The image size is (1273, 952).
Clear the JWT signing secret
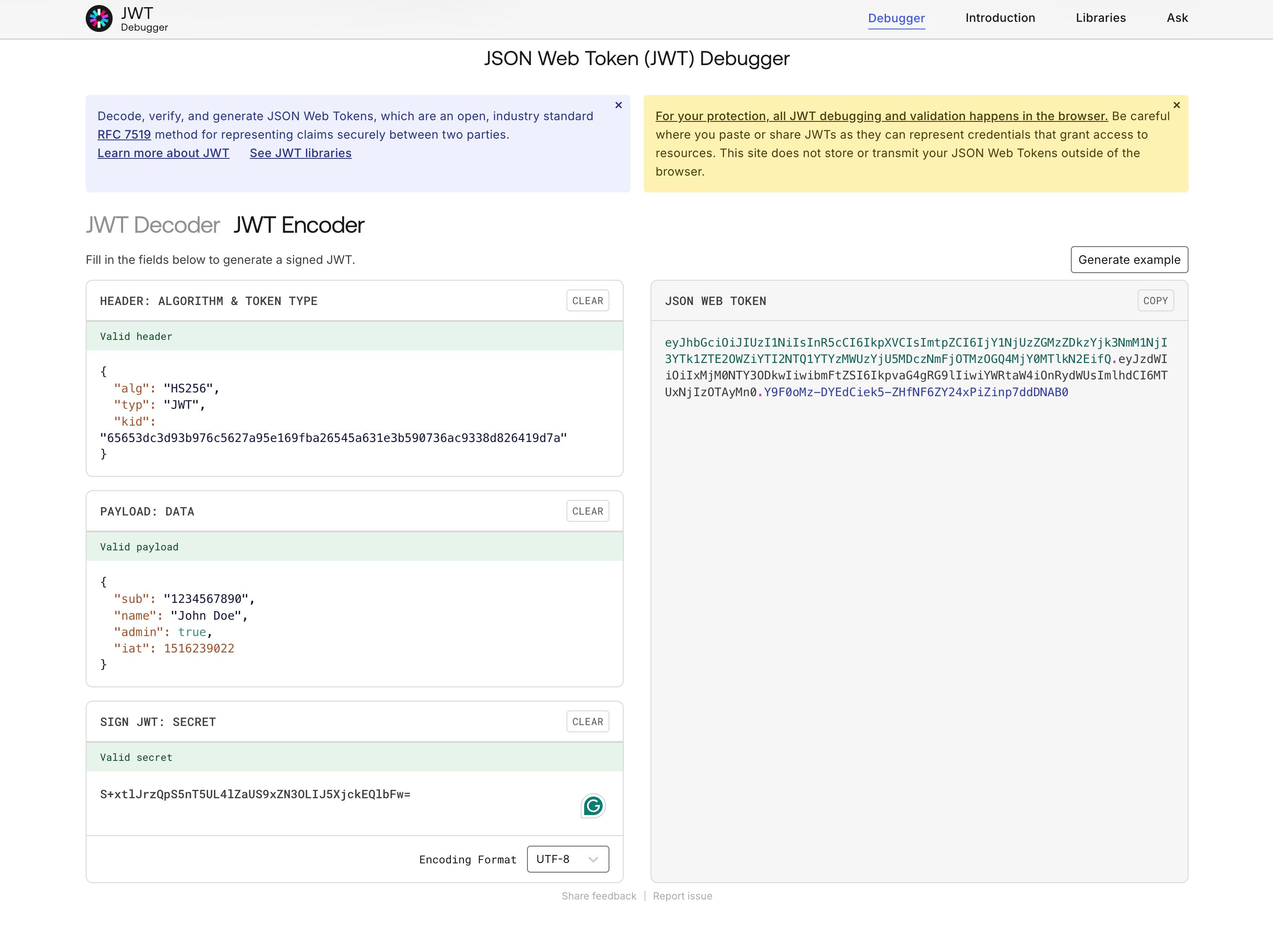click(587, 721)
